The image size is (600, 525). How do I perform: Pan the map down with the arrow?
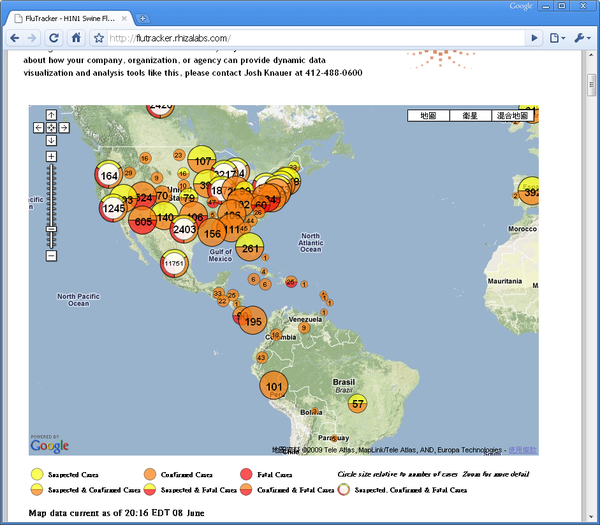pyautogui.click(x=51, y=140)
